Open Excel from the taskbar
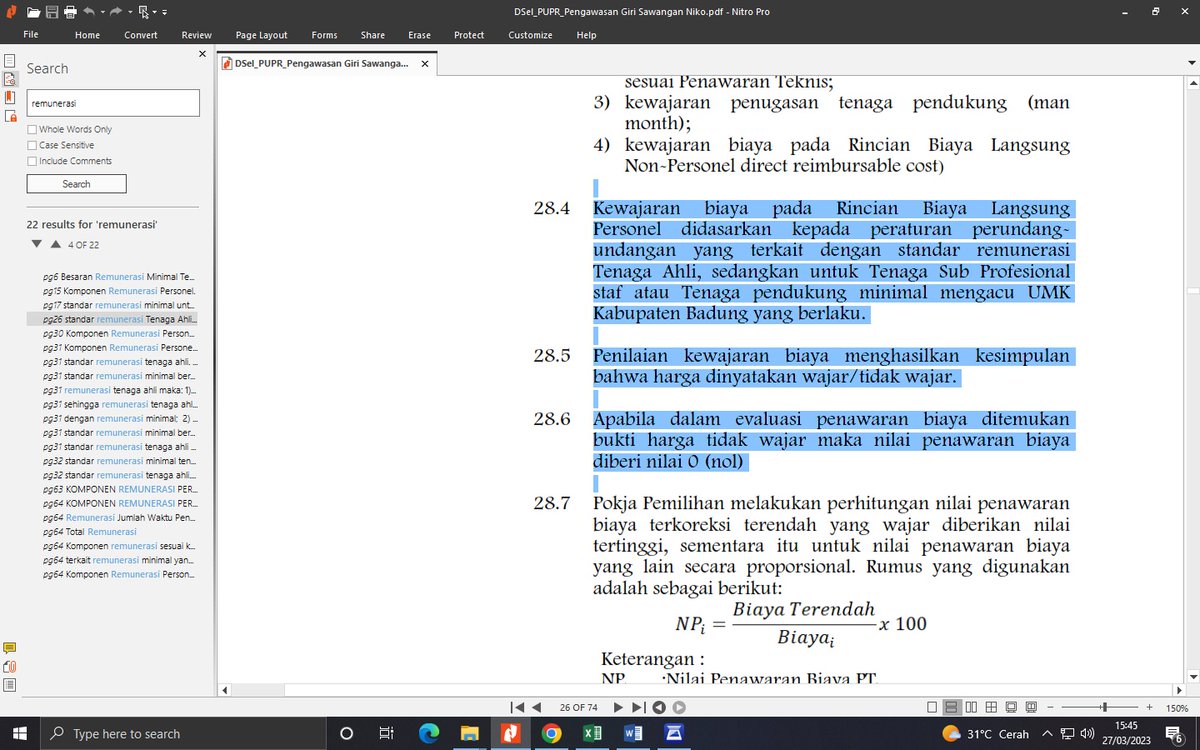 [592, 733]
